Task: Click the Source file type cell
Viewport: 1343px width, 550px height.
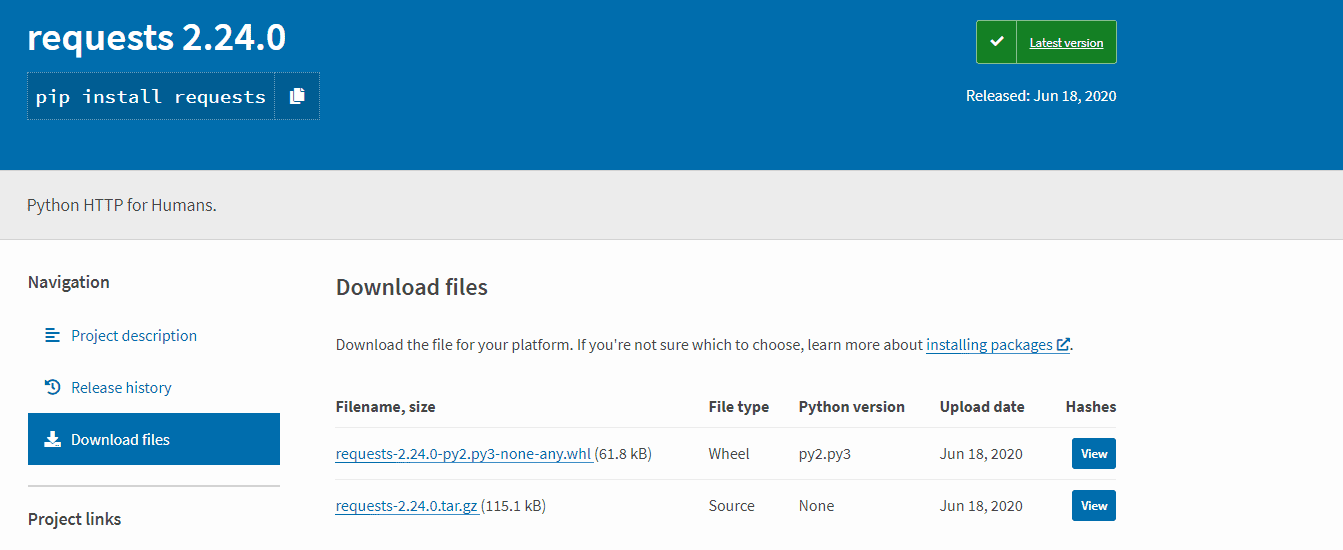Action: click(732, 506)
